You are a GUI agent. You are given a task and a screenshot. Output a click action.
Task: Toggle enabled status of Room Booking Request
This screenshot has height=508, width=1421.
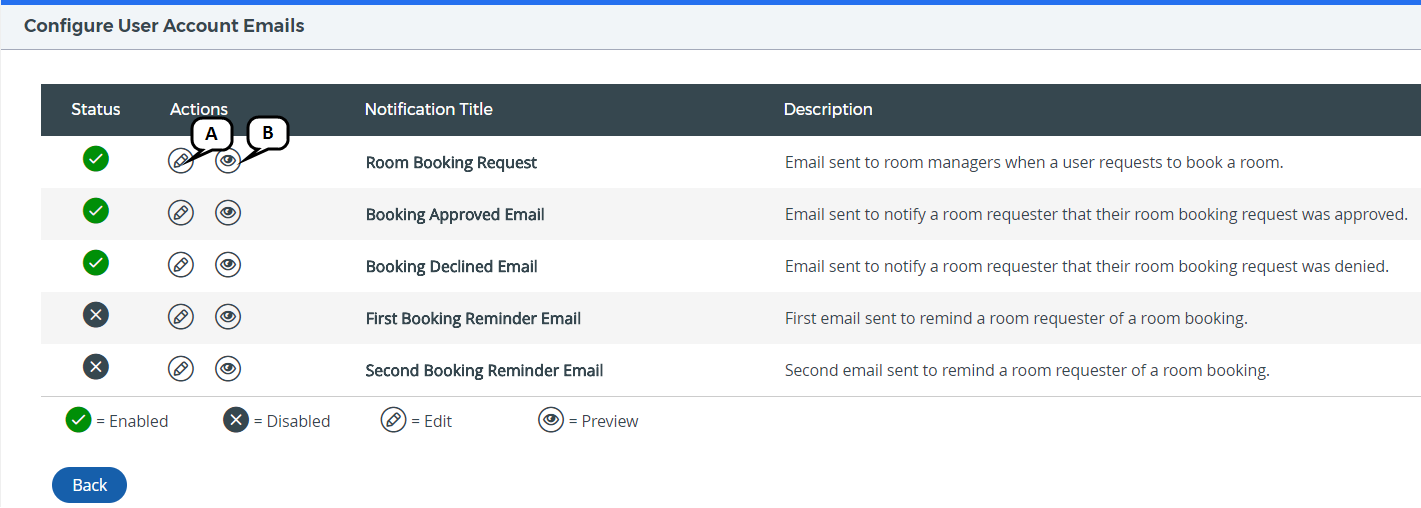click(x=96, y=159)
